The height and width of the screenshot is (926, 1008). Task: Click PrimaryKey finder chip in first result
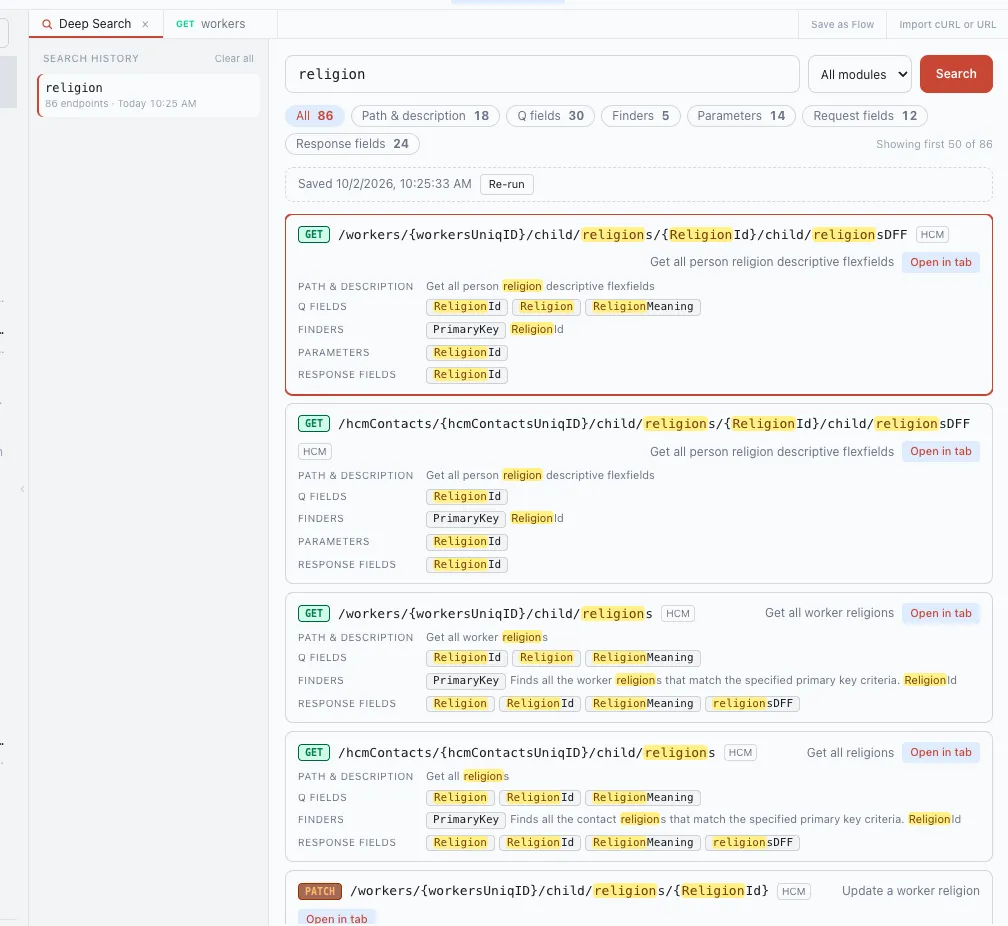pos(465,330)
